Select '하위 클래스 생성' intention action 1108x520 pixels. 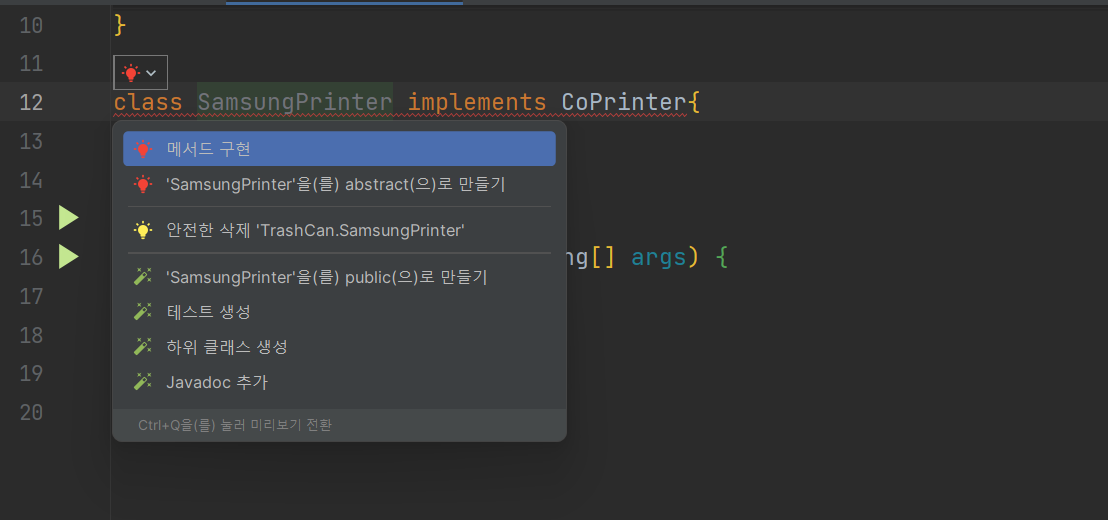(339, 347)
